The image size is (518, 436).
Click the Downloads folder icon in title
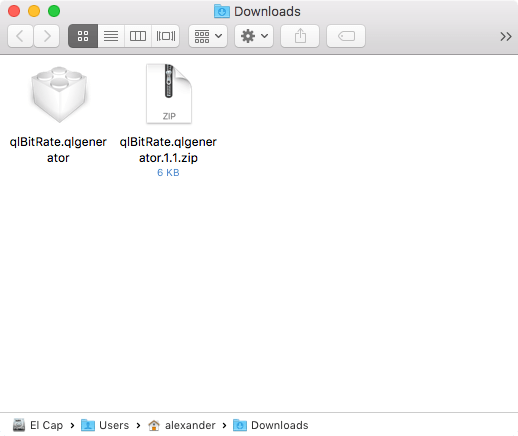pos(222,11)
